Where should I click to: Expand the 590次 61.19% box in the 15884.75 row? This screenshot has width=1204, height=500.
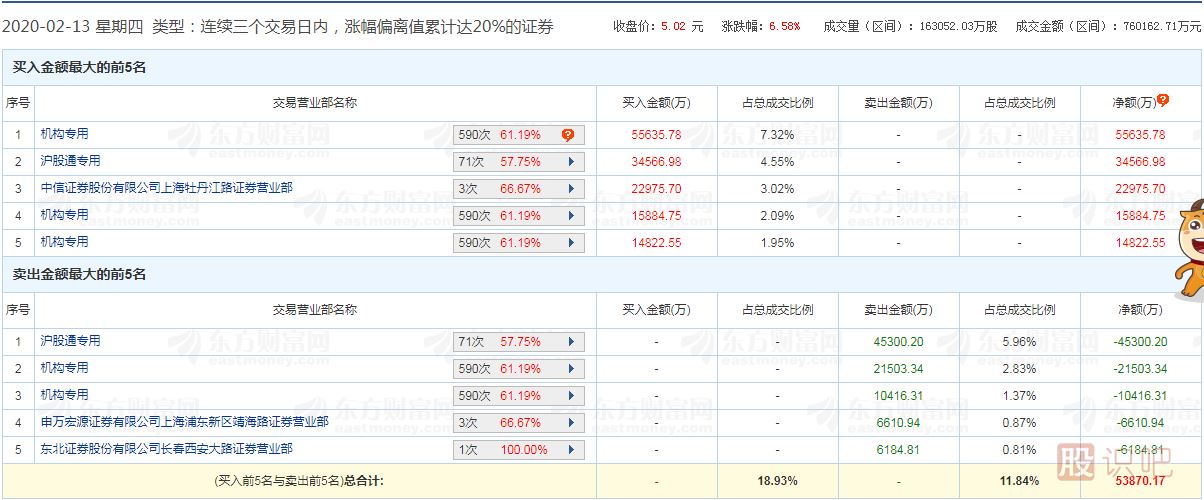518,216
